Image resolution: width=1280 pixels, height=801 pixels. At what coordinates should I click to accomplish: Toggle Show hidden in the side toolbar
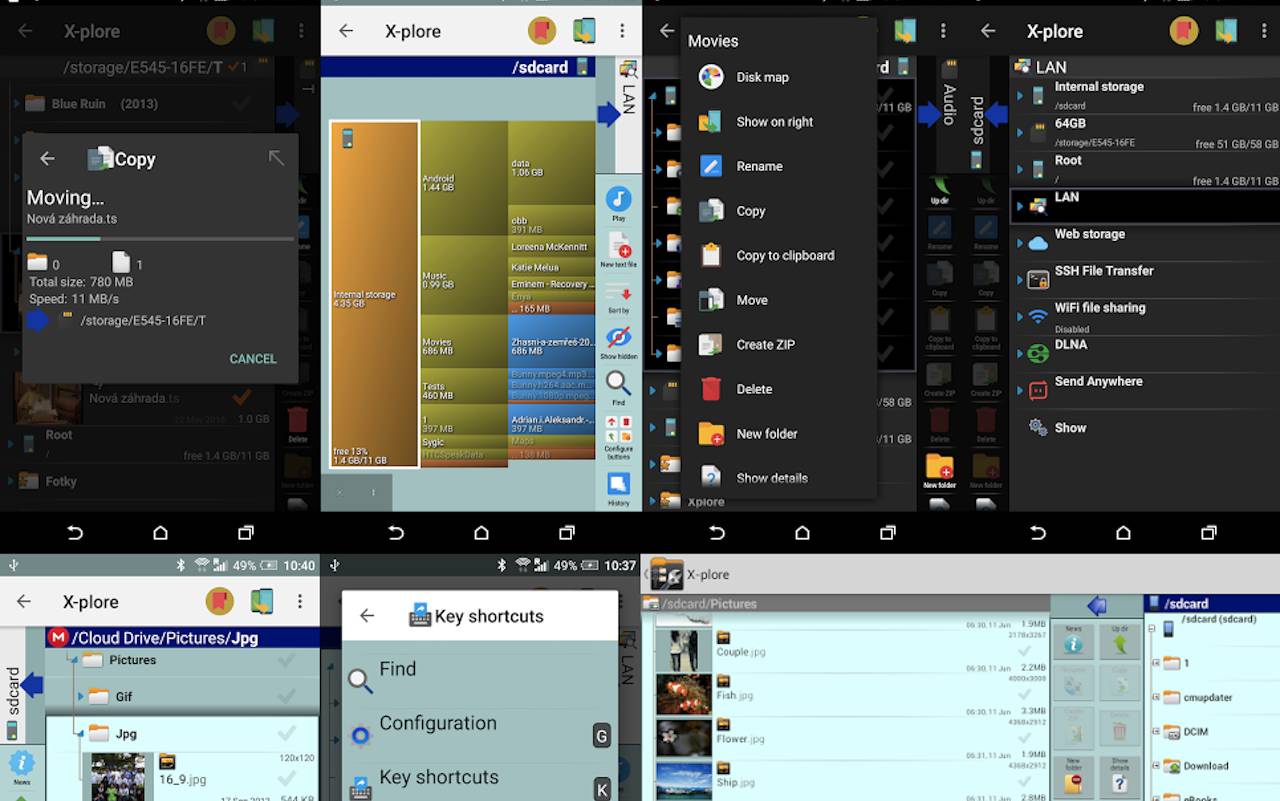click(618, 342)
